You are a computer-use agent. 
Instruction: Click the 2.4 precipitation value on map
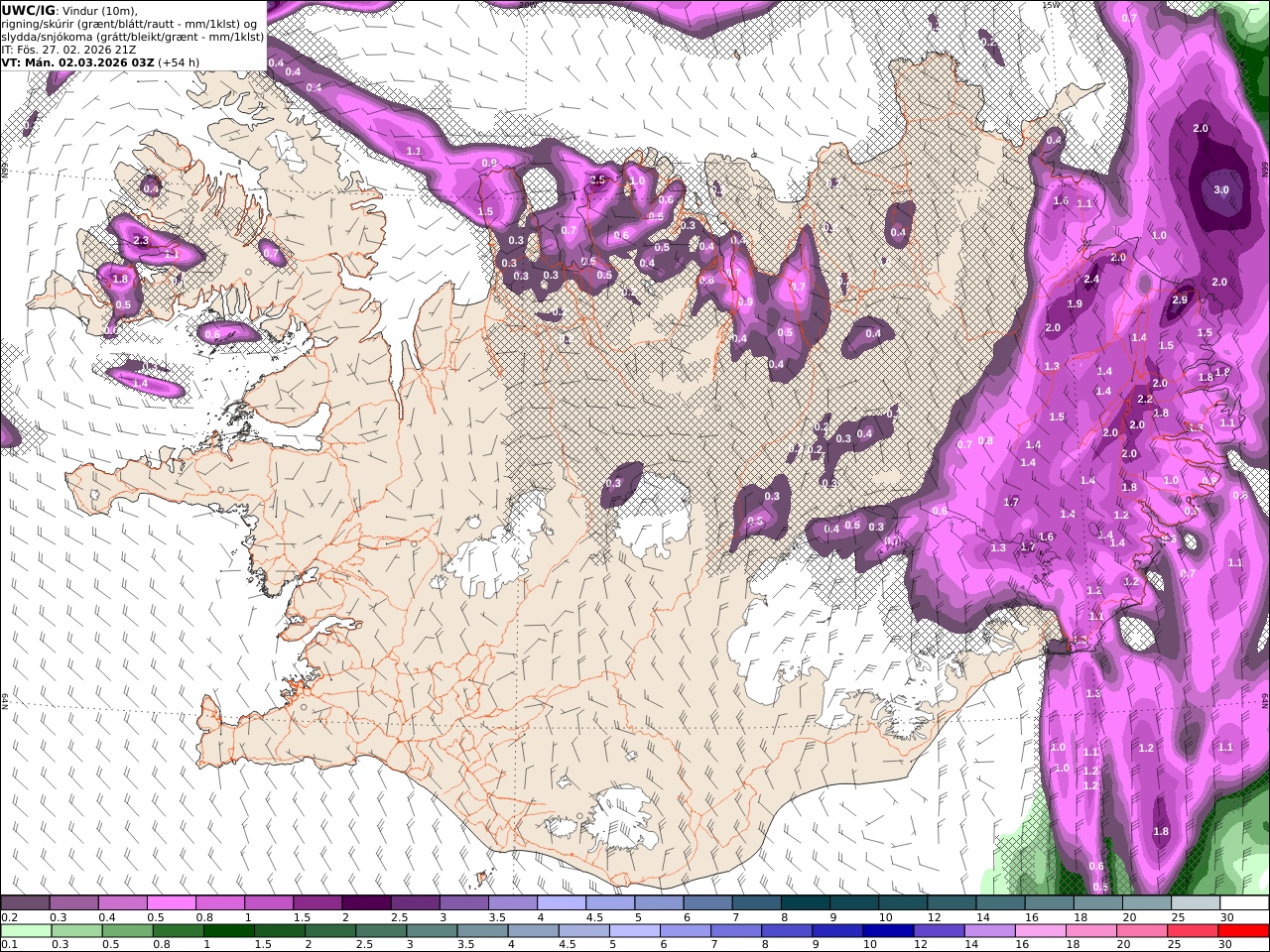click(x=1091, y=280)
